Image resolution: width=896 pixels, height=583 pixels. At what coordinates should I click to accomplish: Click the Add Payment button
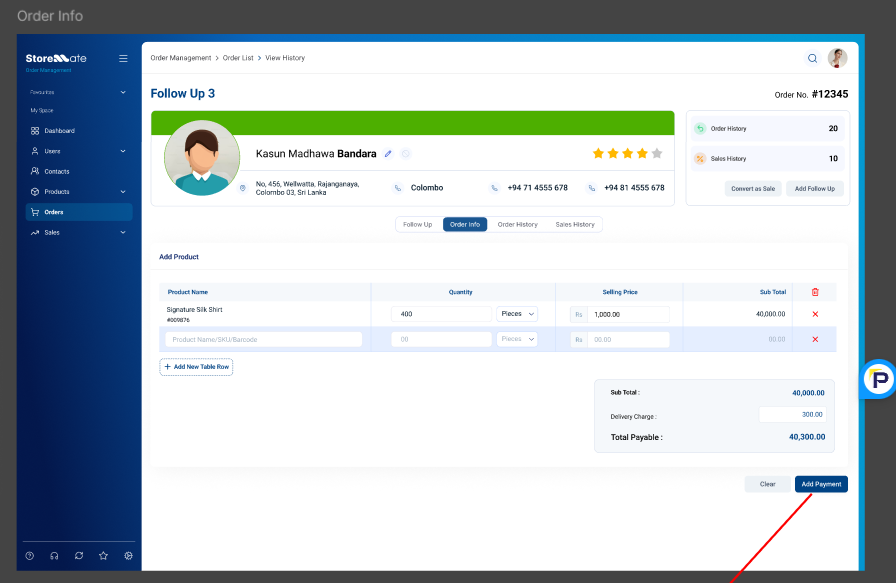821,484
